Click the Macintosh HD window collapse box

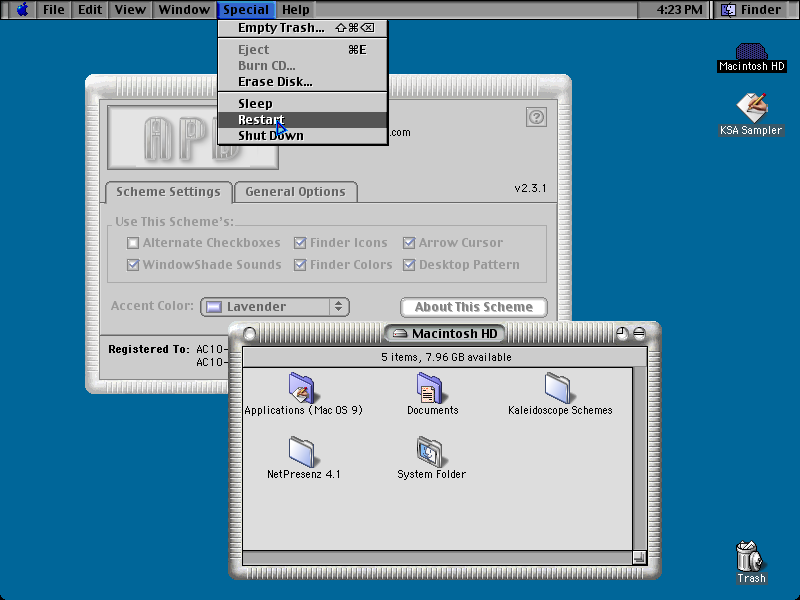click(x=639, y=333)
